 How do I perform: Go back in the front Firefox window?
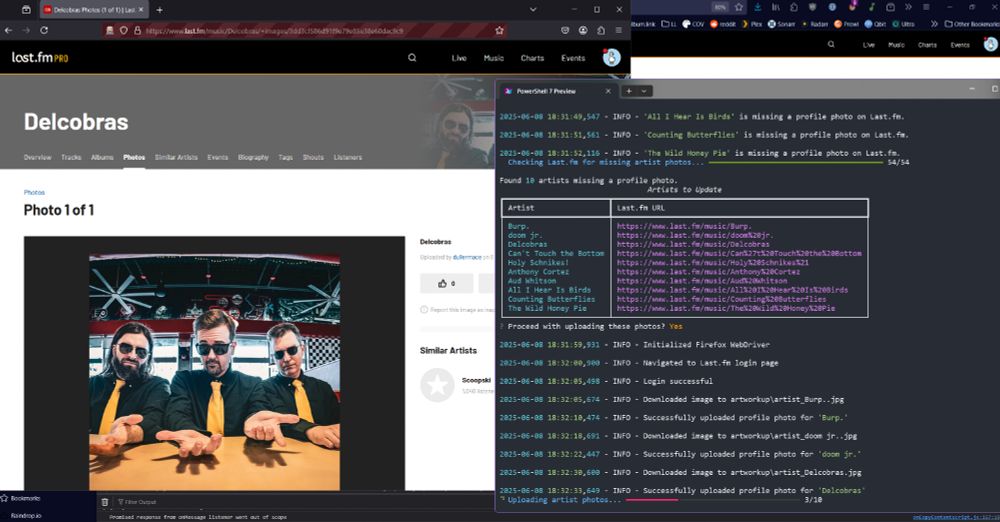point(8,30)
